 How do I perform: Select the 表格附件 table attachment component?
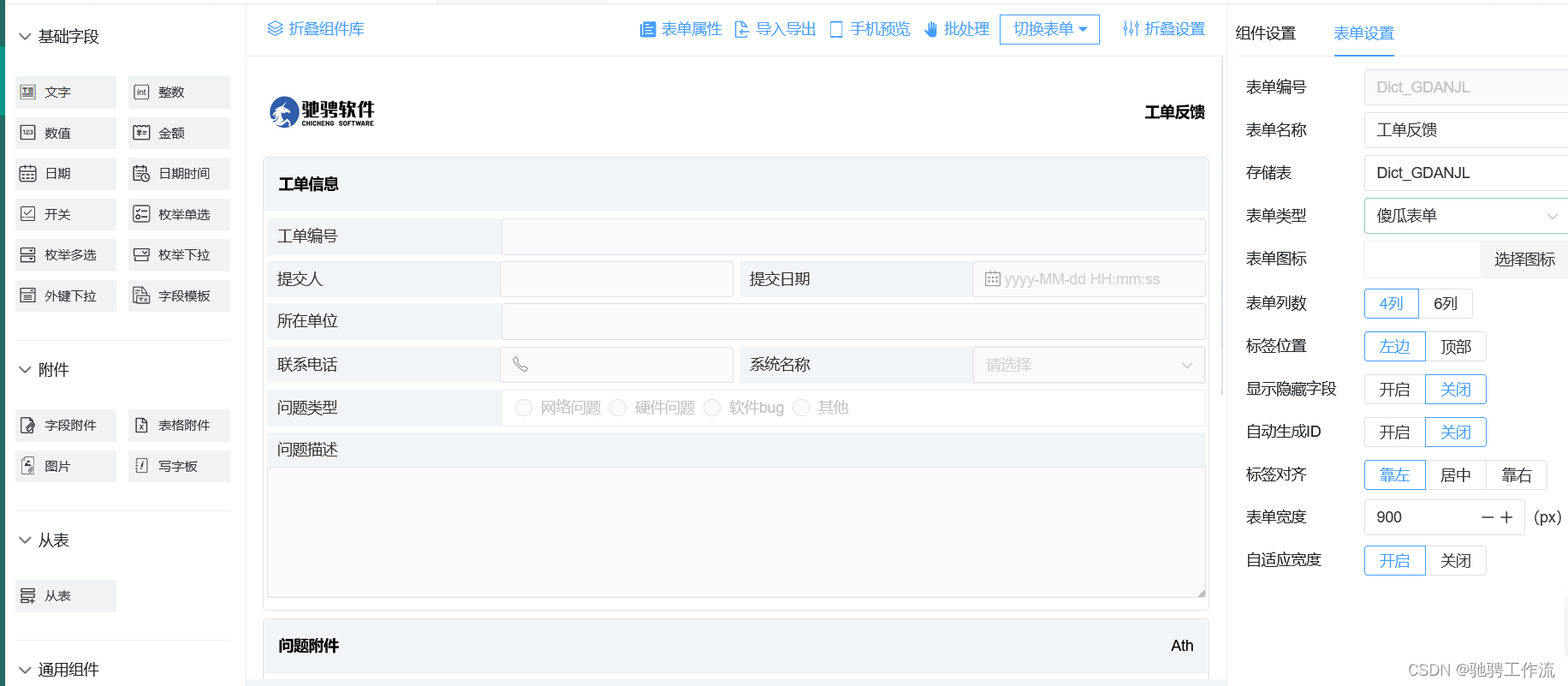tap(179, 426)
